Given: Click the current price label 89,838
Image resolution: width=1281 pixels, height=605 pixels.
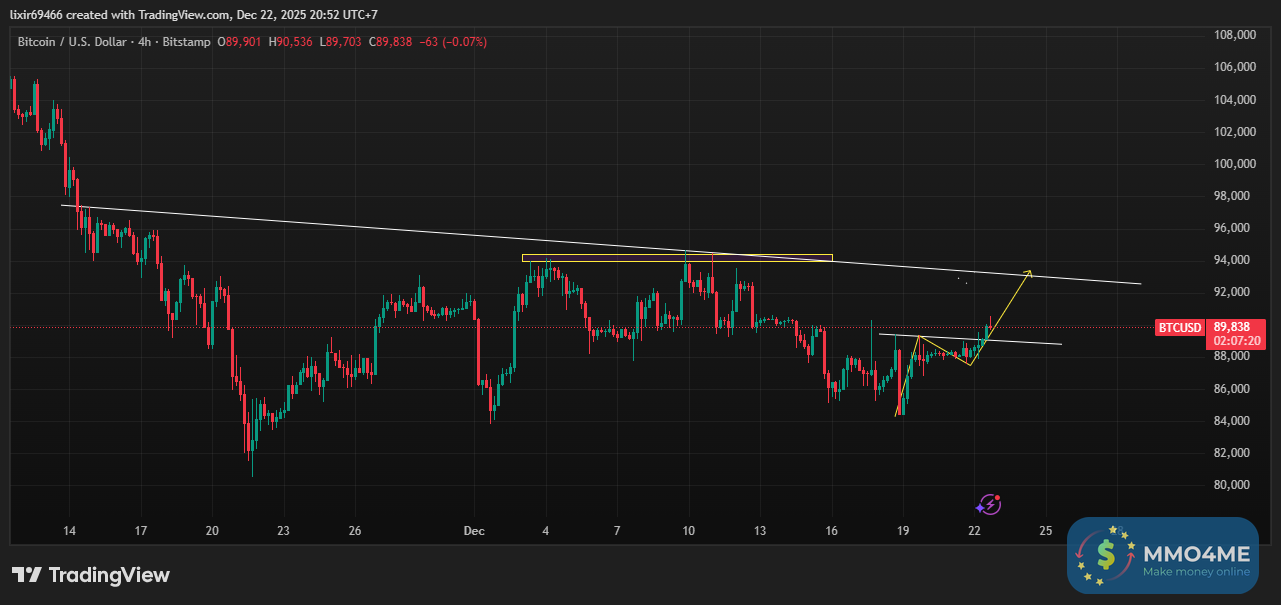Looking at the screenshot, I should click(x=1232, y=327).
